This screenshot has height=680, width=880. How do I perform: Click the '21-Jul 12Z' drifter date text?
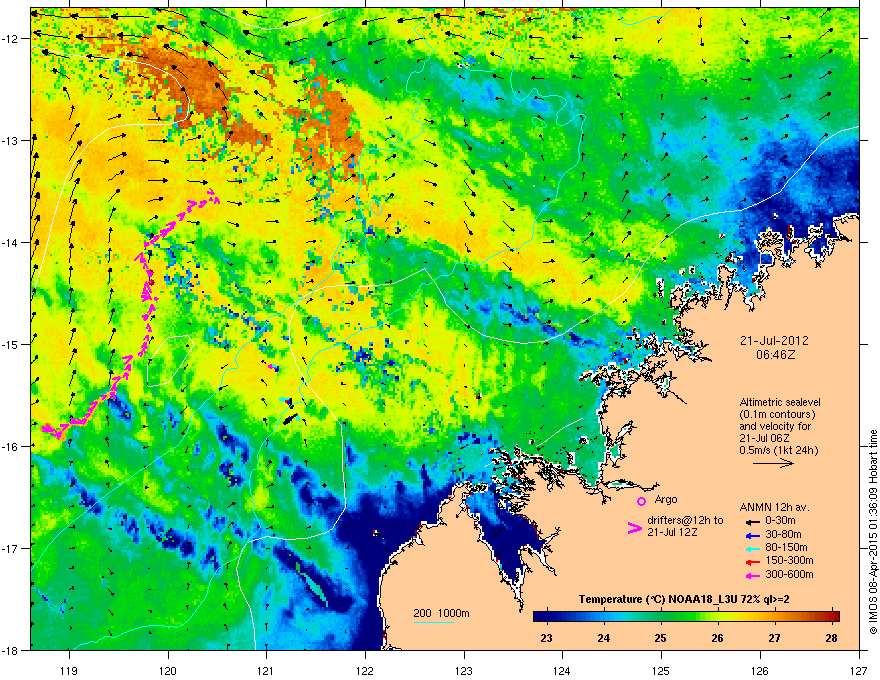(x=672, y=532)
